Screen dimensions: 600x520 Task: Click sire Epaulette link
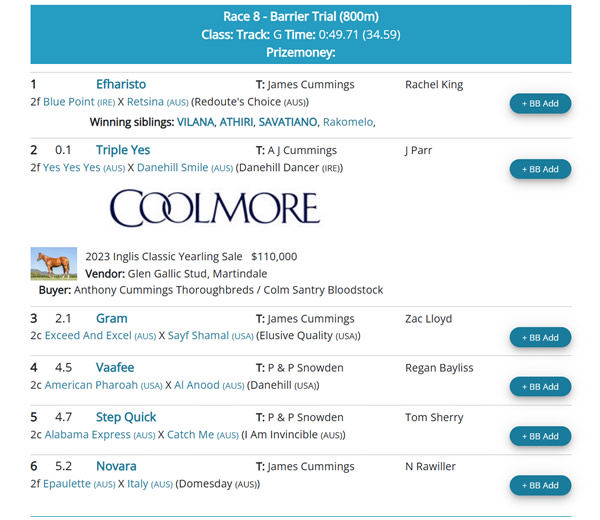[67, 484]
